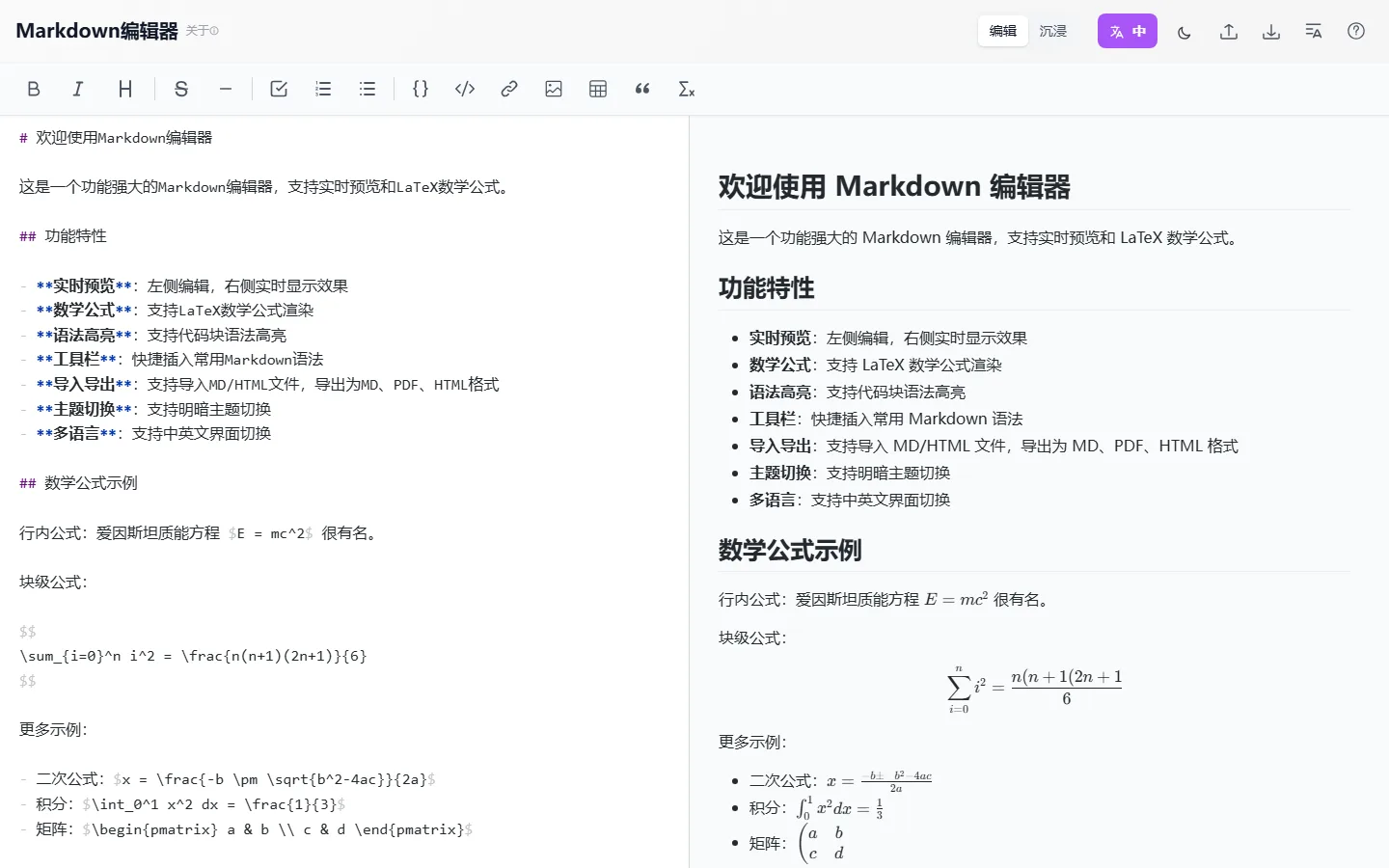Insert a horizontal rule line
Viewport: 1389px width, 868px height.
[226, 89]
